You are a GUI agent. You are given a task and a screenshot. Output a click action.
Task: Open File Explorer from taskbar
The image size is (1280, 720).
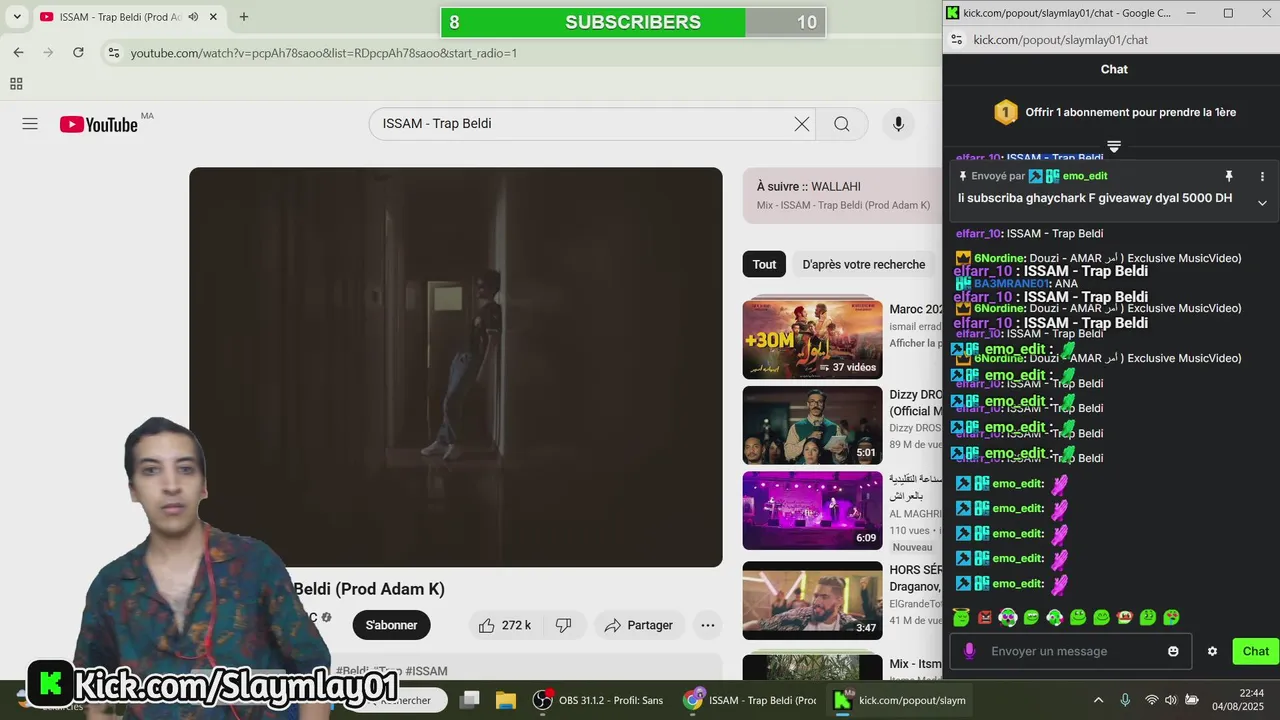pyautogui.click(x=506, y=700)
